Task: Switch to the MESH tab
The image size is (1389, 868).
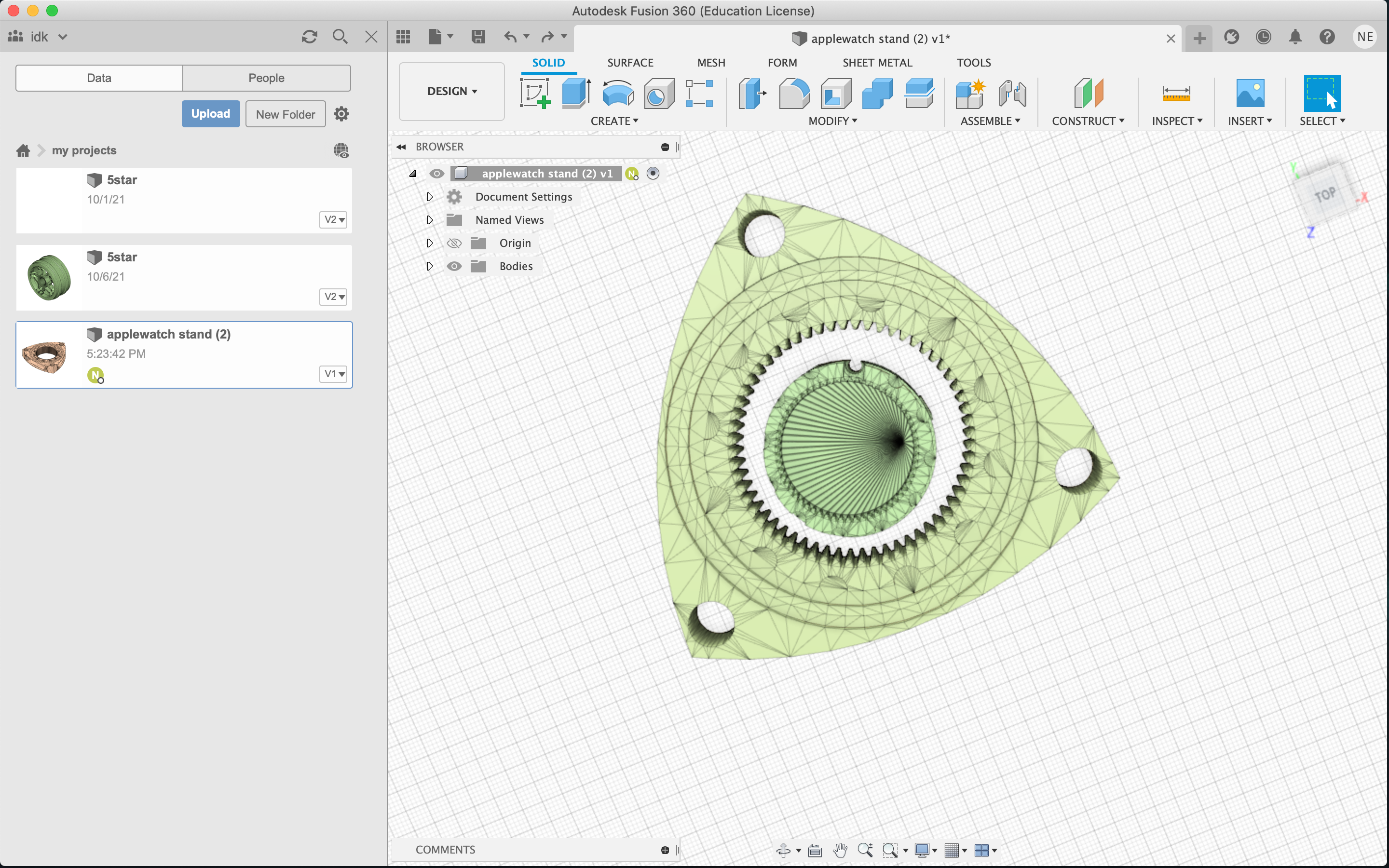Action: pos(710,62)
